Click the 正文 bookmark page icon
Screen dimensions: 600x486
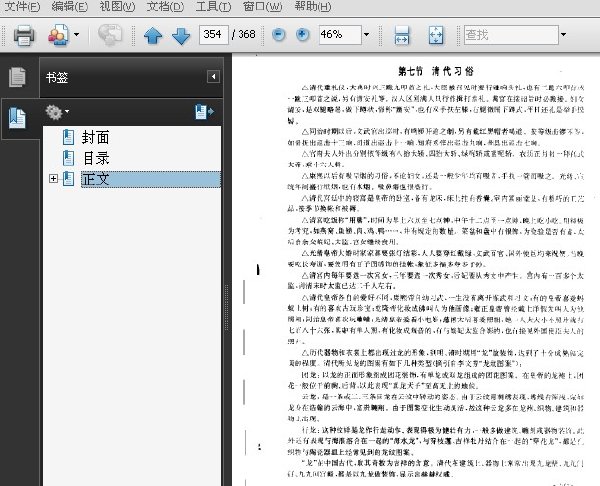(x=68, y=179)
